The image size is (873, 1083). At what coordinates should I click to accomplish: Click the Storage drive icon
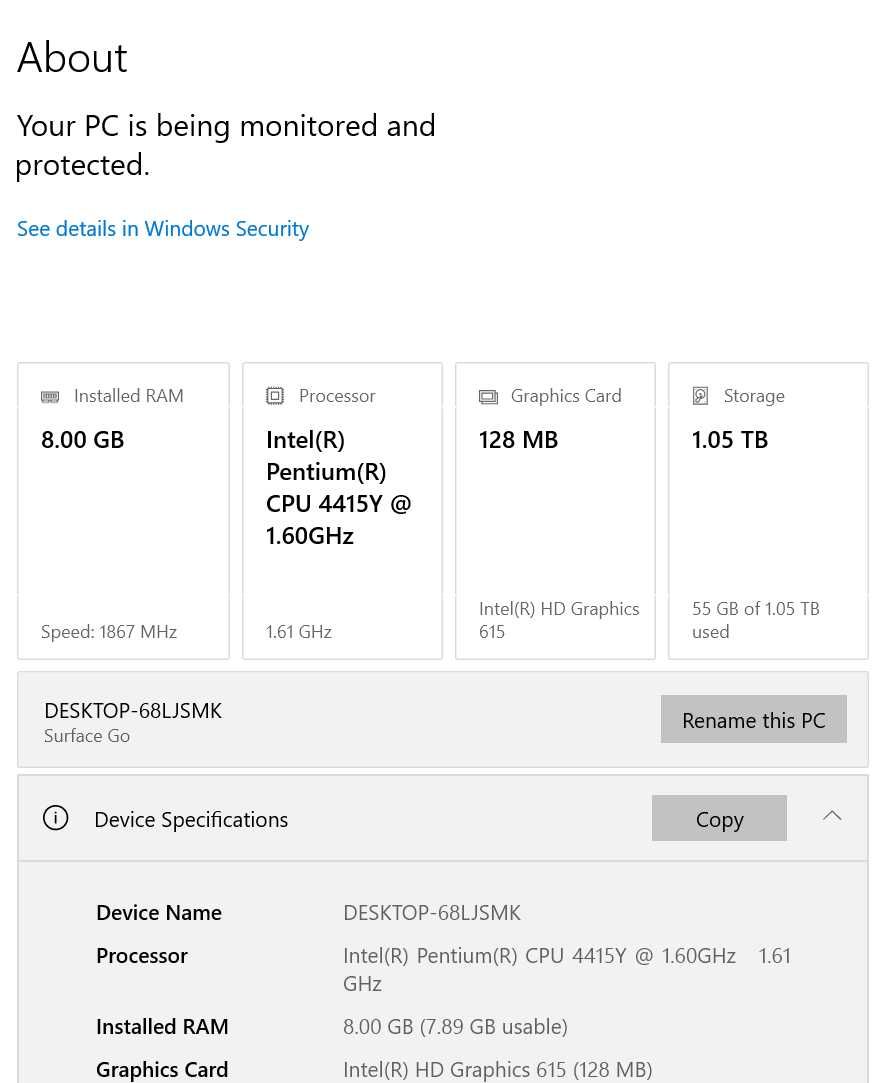(700, 396)
